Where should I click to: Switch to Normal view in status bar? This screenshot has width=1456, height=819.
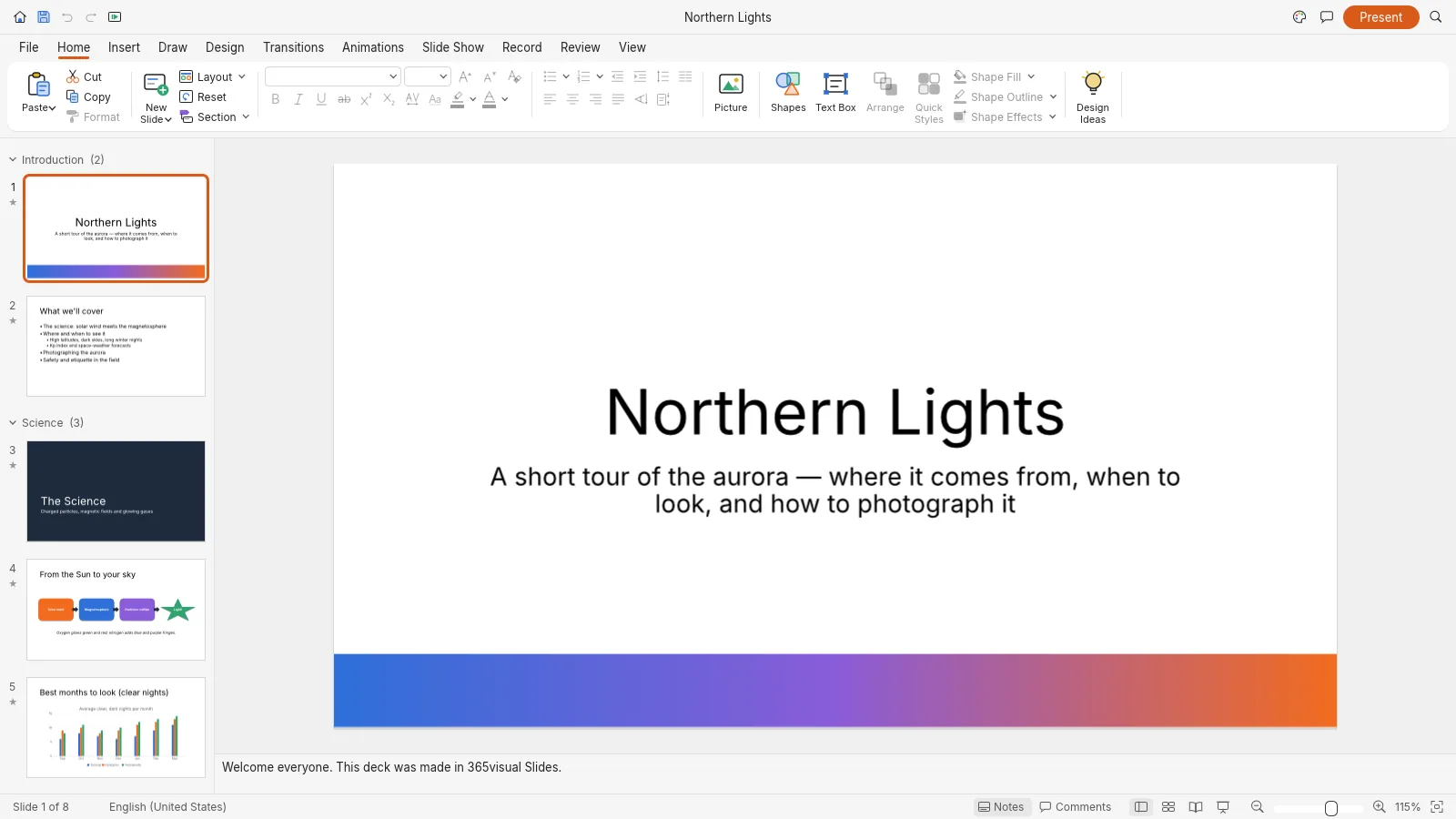tap(1141, 807)
